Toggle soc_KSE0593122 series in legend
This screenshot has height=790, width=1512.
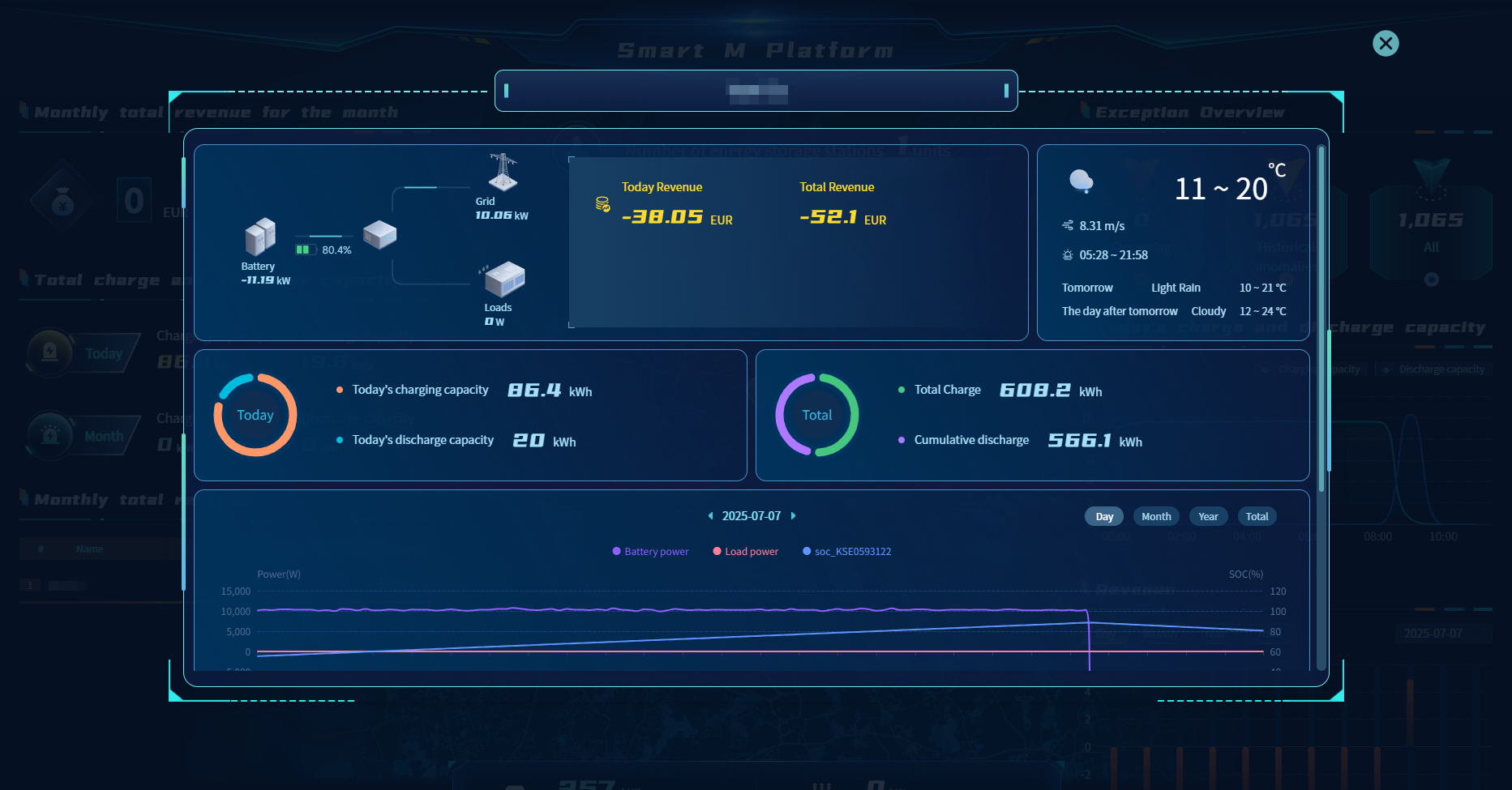846,552
